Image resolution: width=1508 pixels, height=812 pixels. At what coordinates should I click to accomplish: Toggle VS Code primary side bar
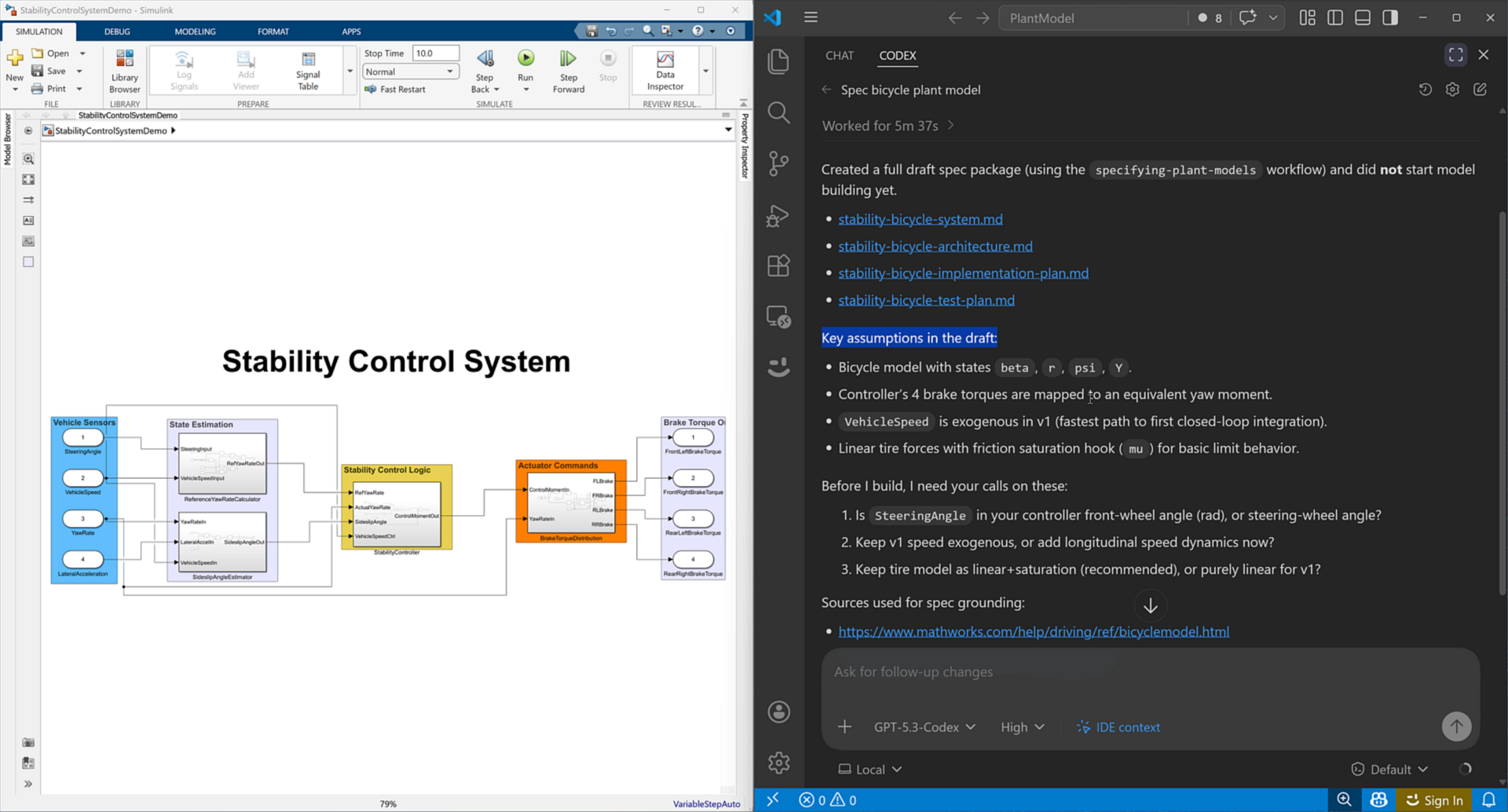click(x=1334, y=17)
